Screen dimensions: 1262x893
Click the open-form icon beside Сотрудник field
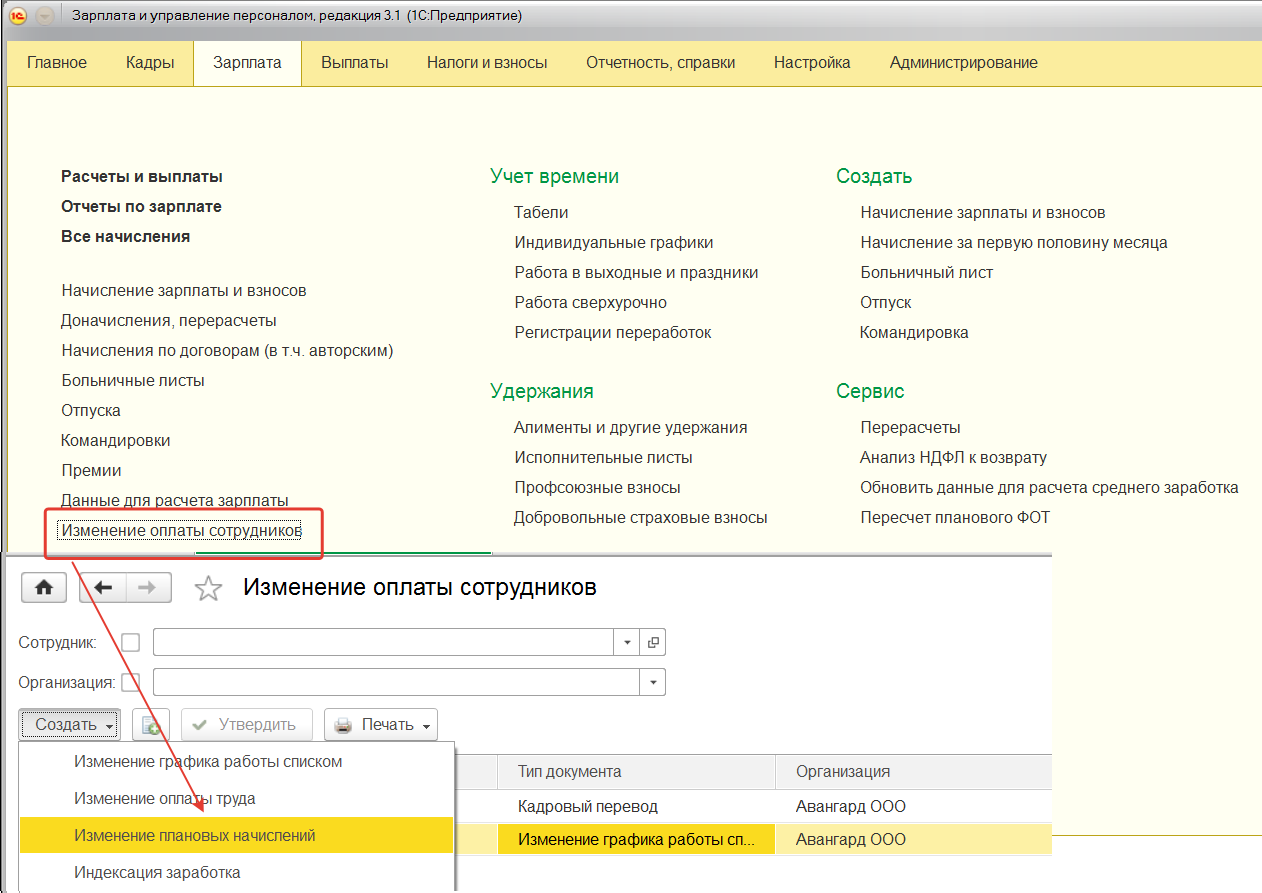[x=654, y=642]
